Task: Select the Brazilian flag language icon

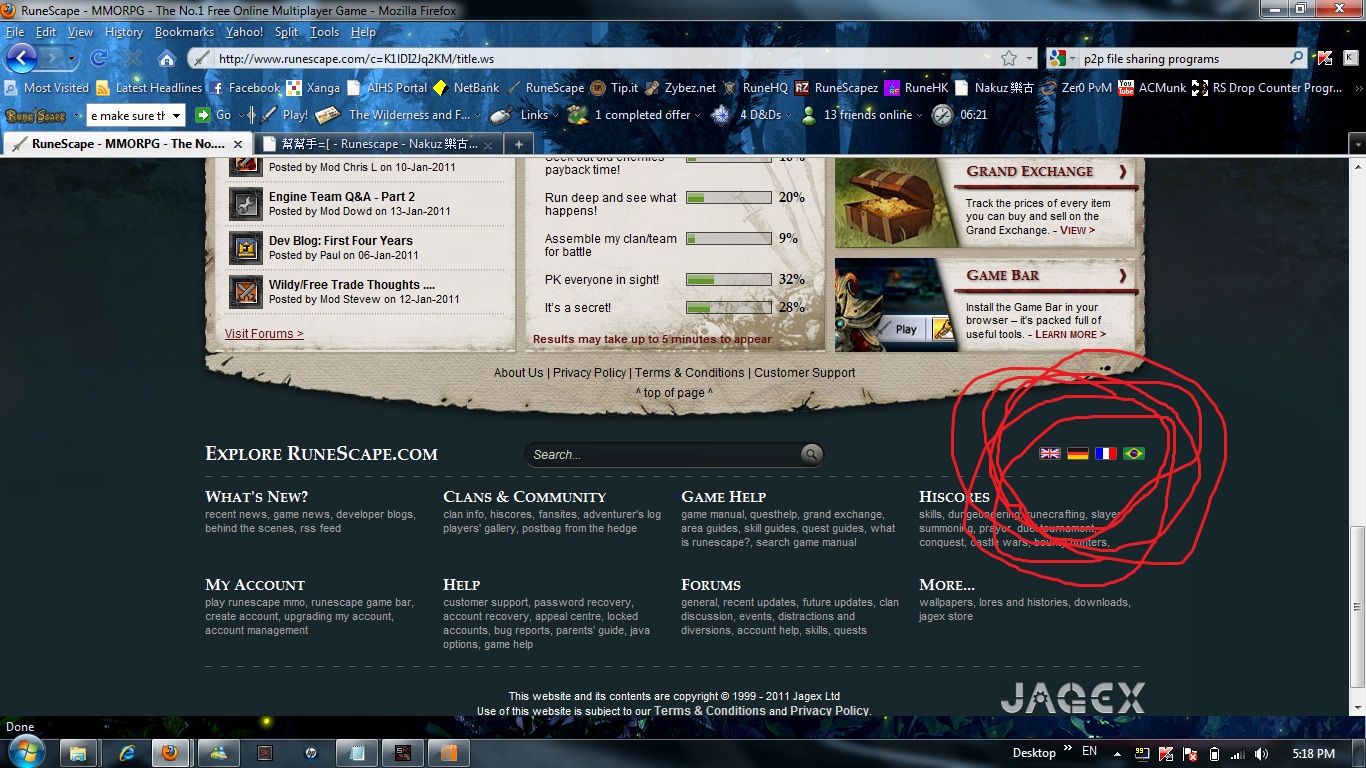Action: 1133,454
